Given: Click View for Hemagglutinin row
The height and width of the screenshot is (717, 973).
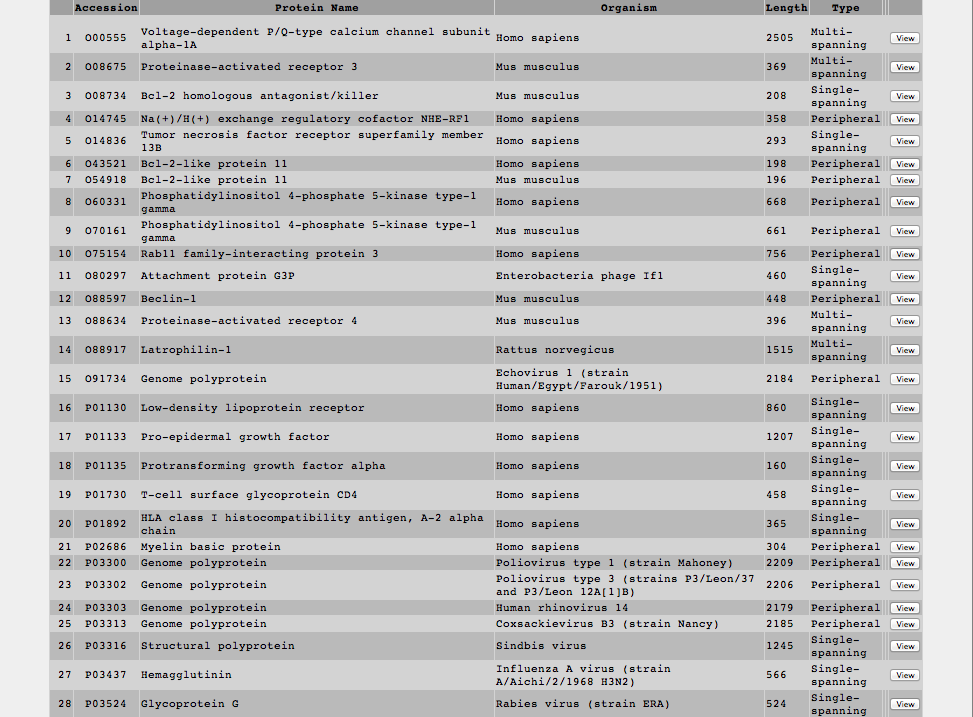Looking at the screenshot, I should (x=904, y=675).
